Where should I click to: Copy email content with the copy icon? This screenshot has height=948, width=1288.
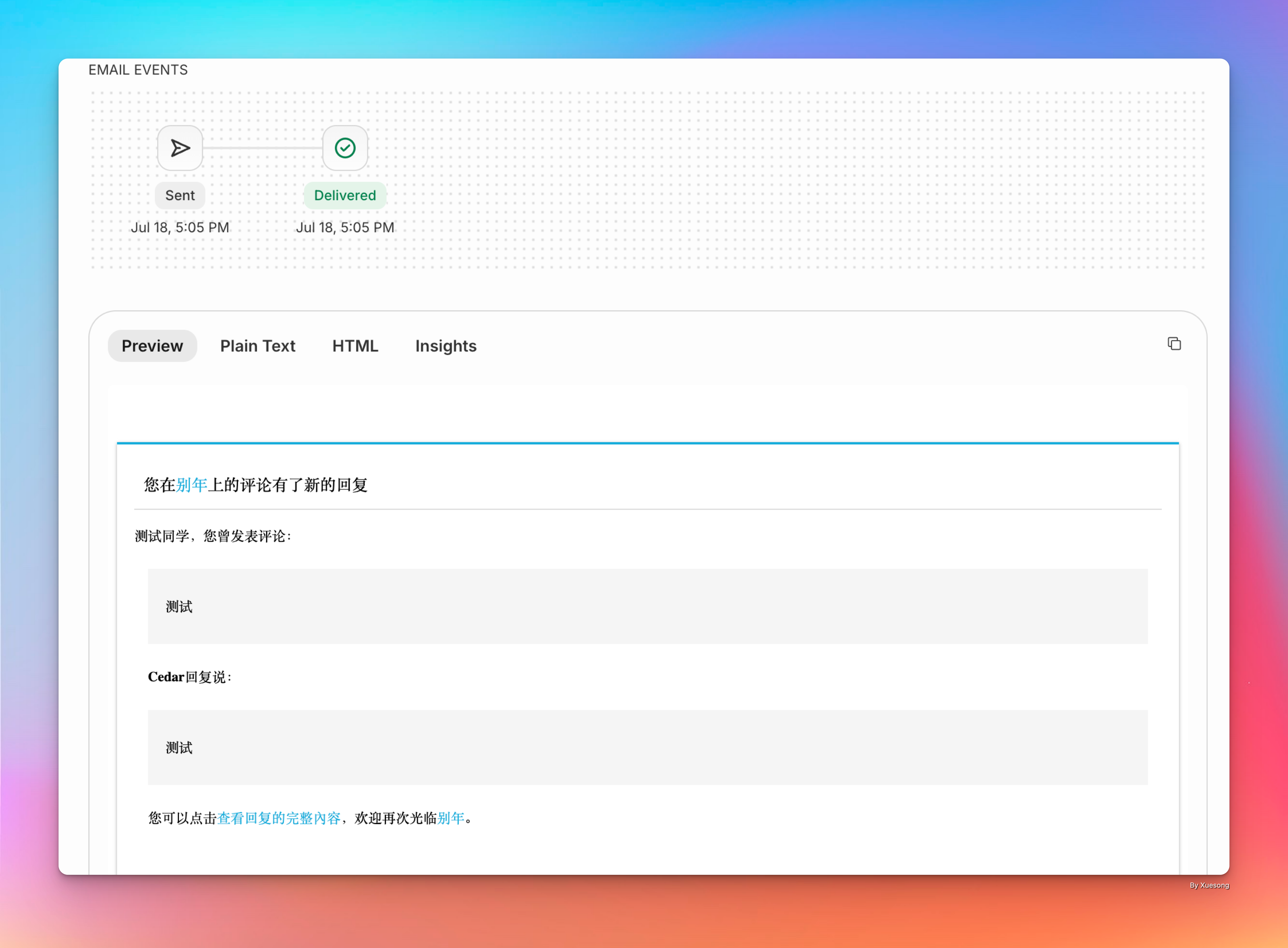[x=1174, y=344]
